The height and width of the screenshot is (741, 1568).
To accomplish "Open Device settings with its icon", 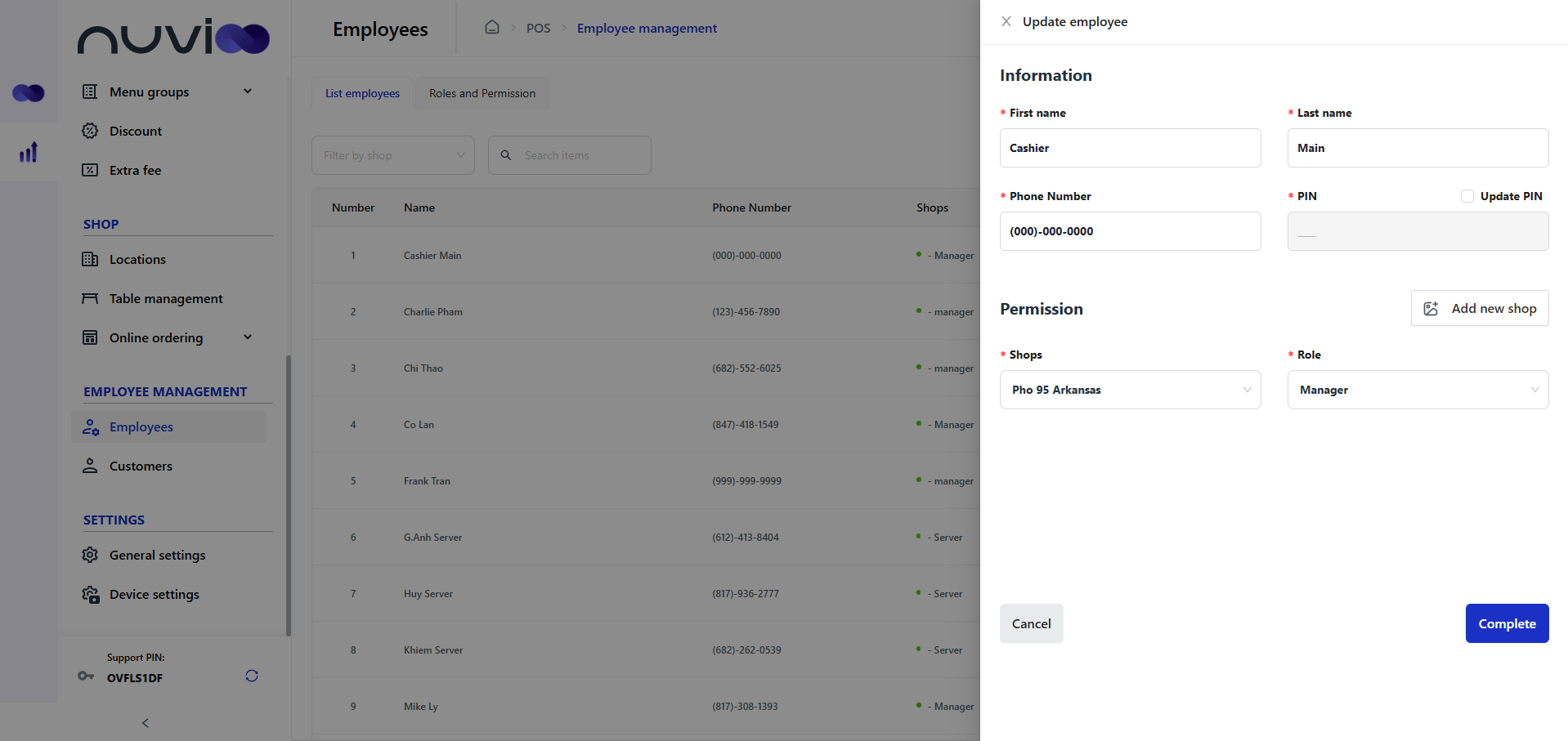I will click(90, 594).
